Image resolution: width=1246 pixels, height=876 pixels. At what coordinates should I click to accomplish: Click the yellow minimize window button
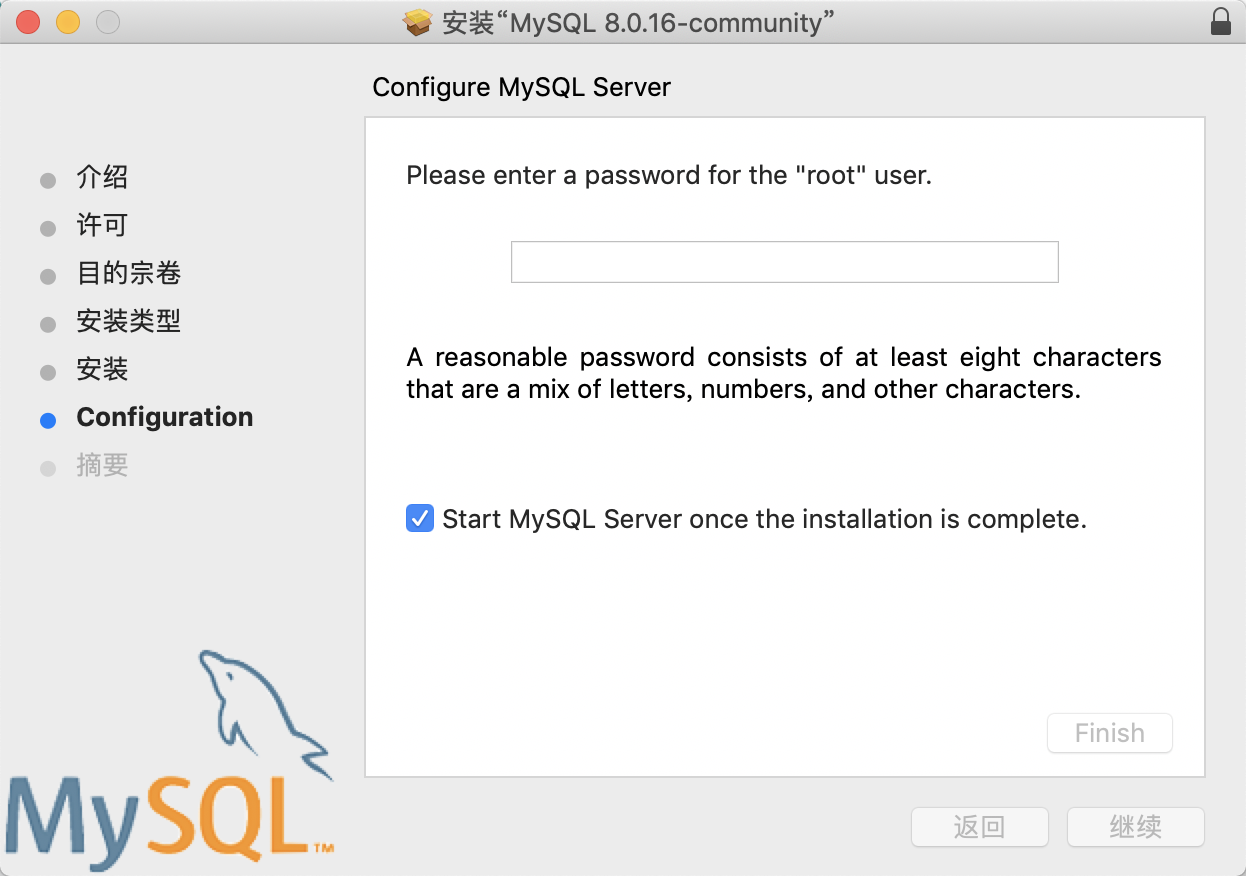(67, 22)
